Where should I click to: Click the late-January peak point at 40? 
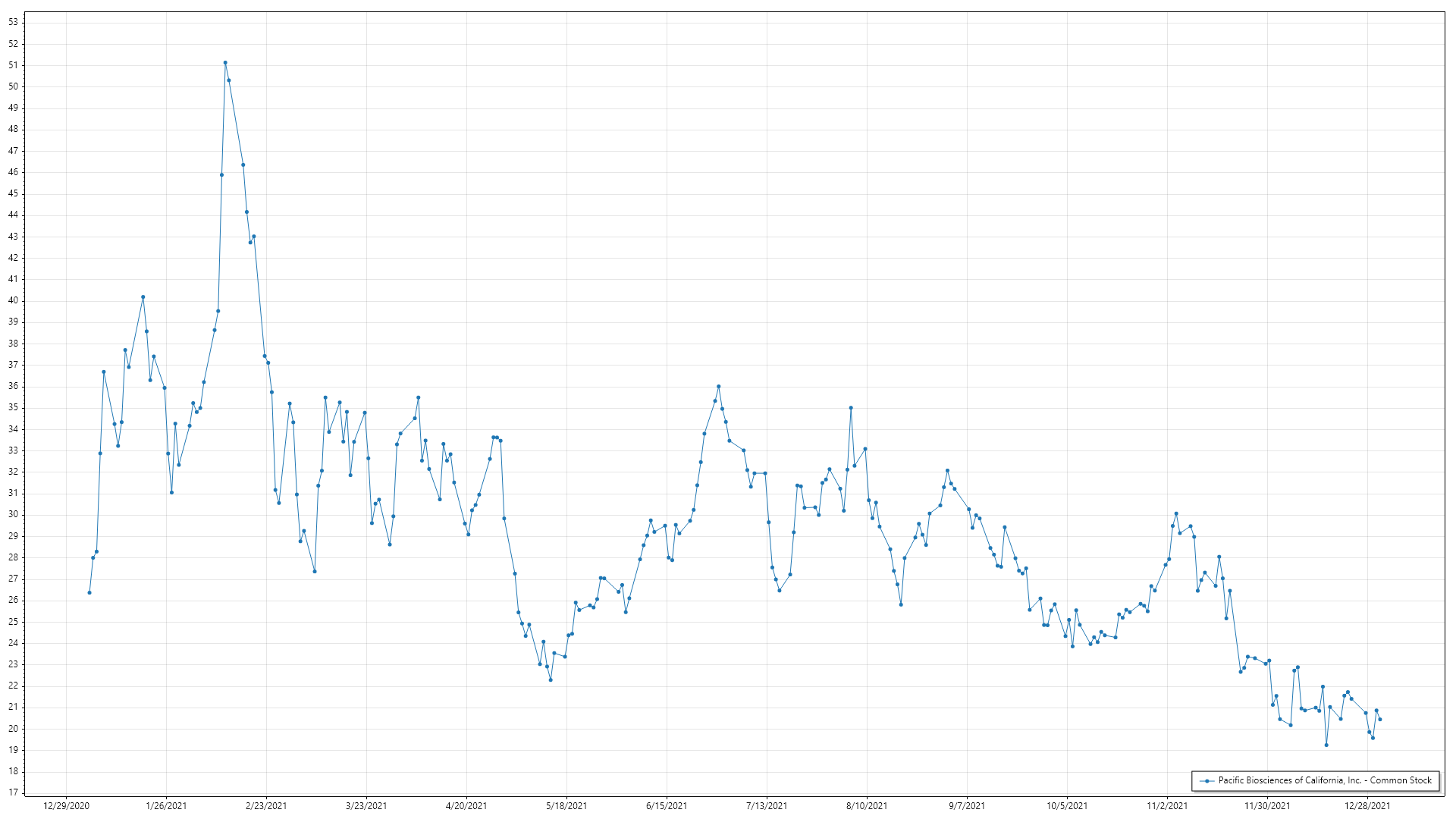[x=143, y=297]
